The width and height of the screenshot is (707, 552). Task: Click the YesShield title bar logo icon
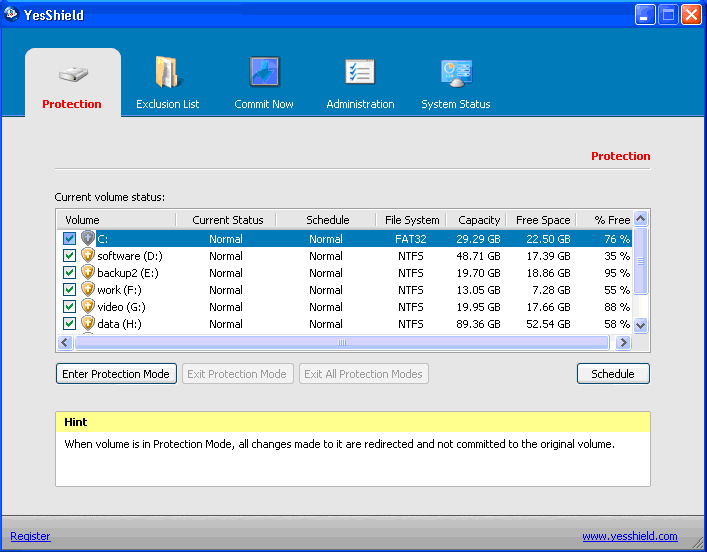pyautogui.click(x=11, y=14)
